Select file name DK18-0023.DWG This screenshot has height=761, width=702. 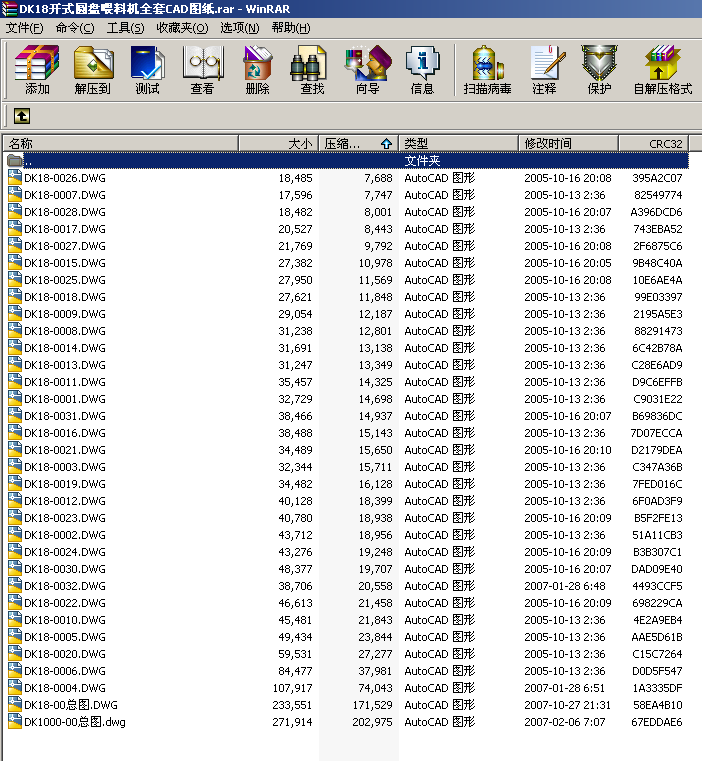coord(65,518)
